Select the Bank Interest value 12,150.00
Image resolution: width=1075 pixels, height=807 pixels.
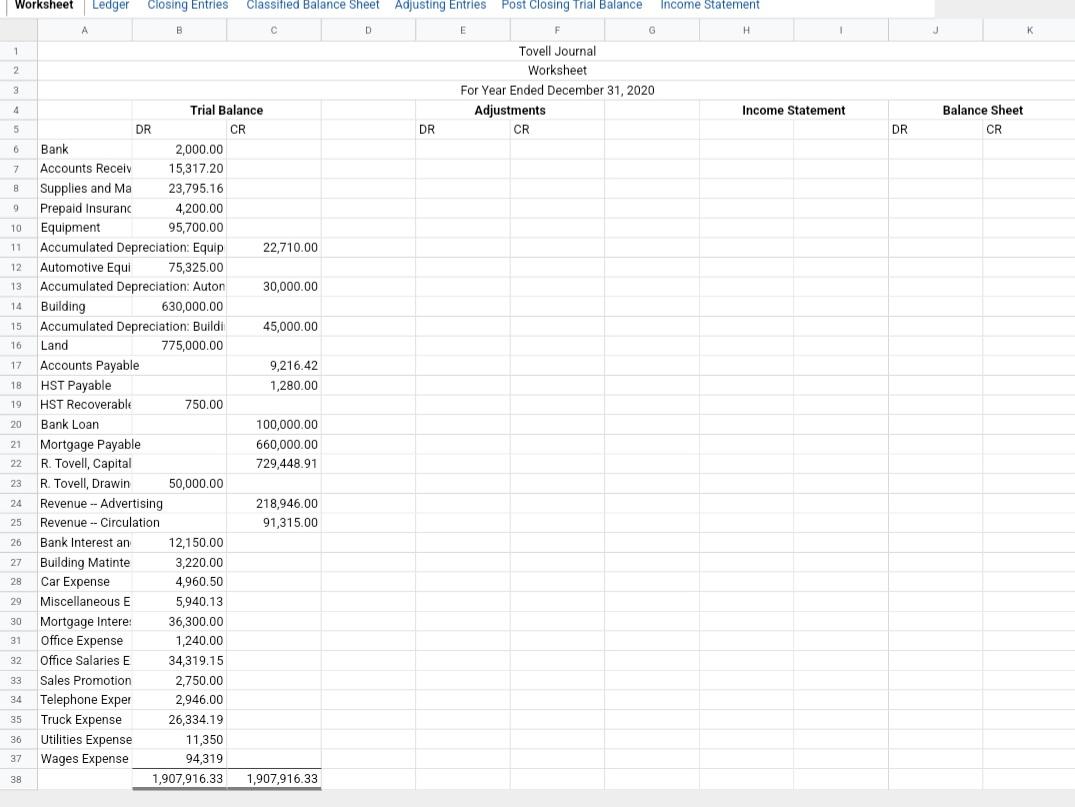tap(180, 543)
